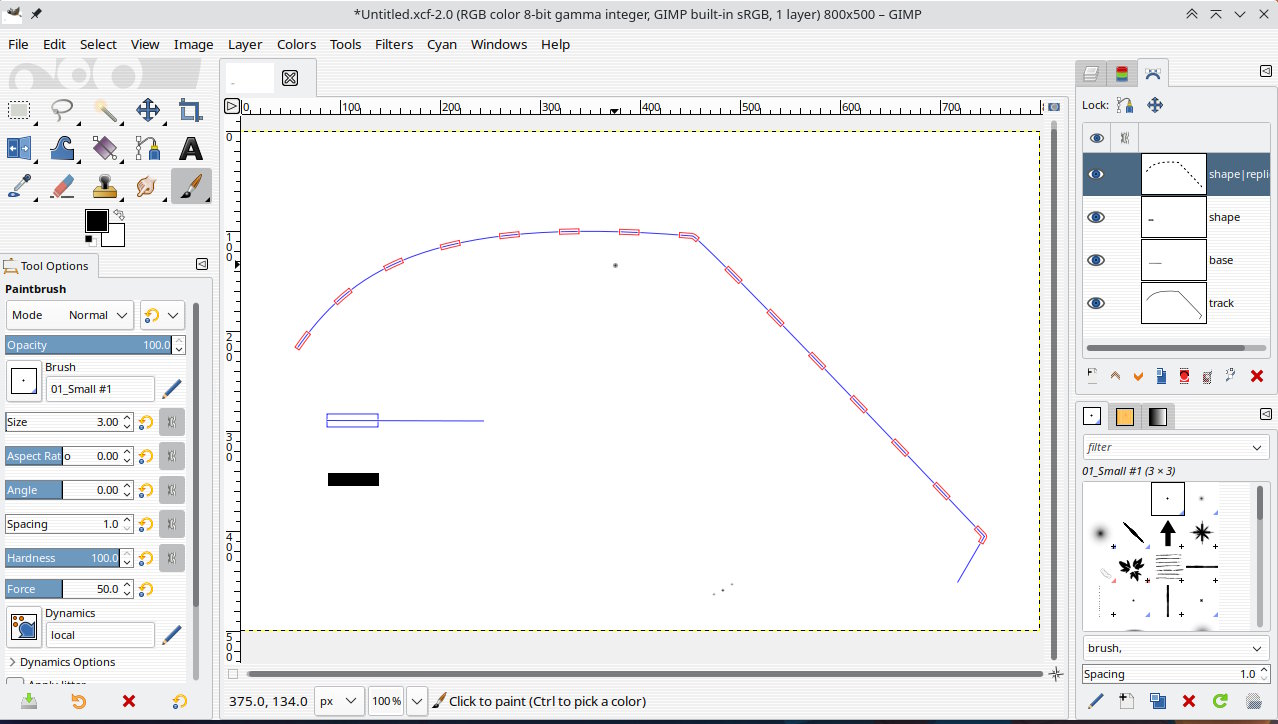1278x724 pixels.
Task: Save tool preset from Tool Options
Action: pos(29,702)
